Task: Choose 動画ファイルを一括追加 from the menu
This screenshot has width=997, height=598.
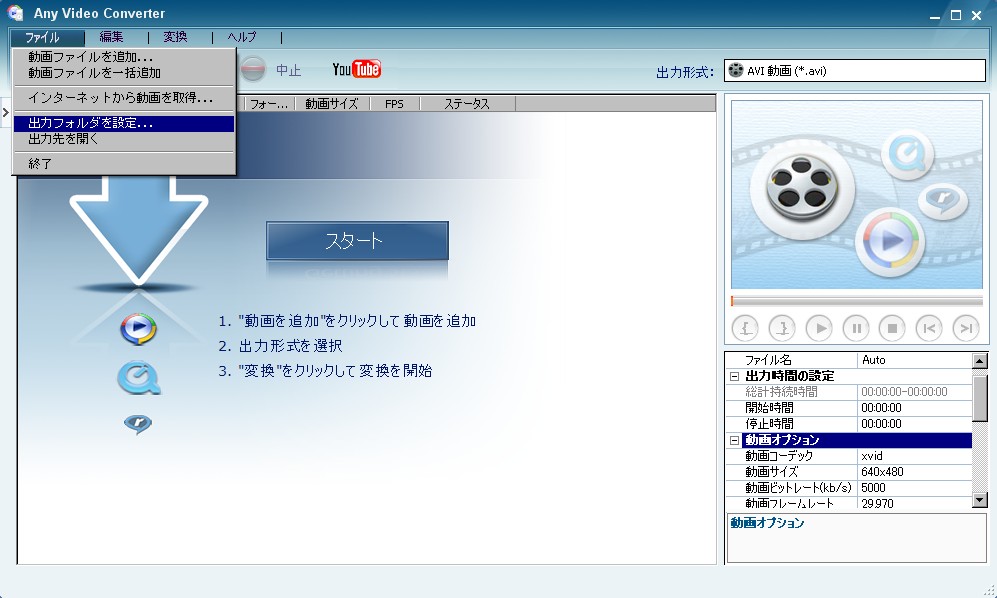Action: pos(124,73)
